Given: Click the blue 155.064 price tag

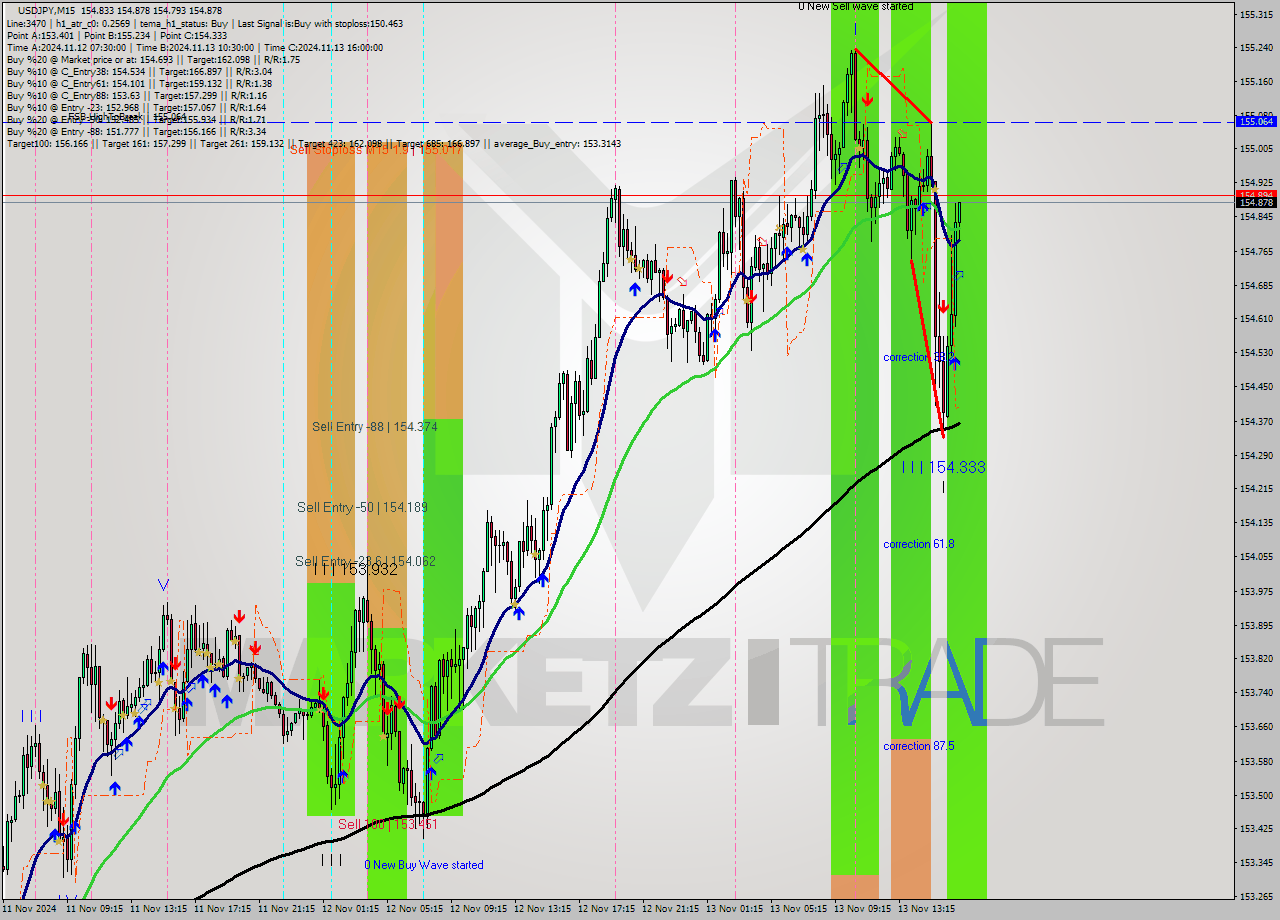Looking at the screenshot, I should pos(1256,121).
